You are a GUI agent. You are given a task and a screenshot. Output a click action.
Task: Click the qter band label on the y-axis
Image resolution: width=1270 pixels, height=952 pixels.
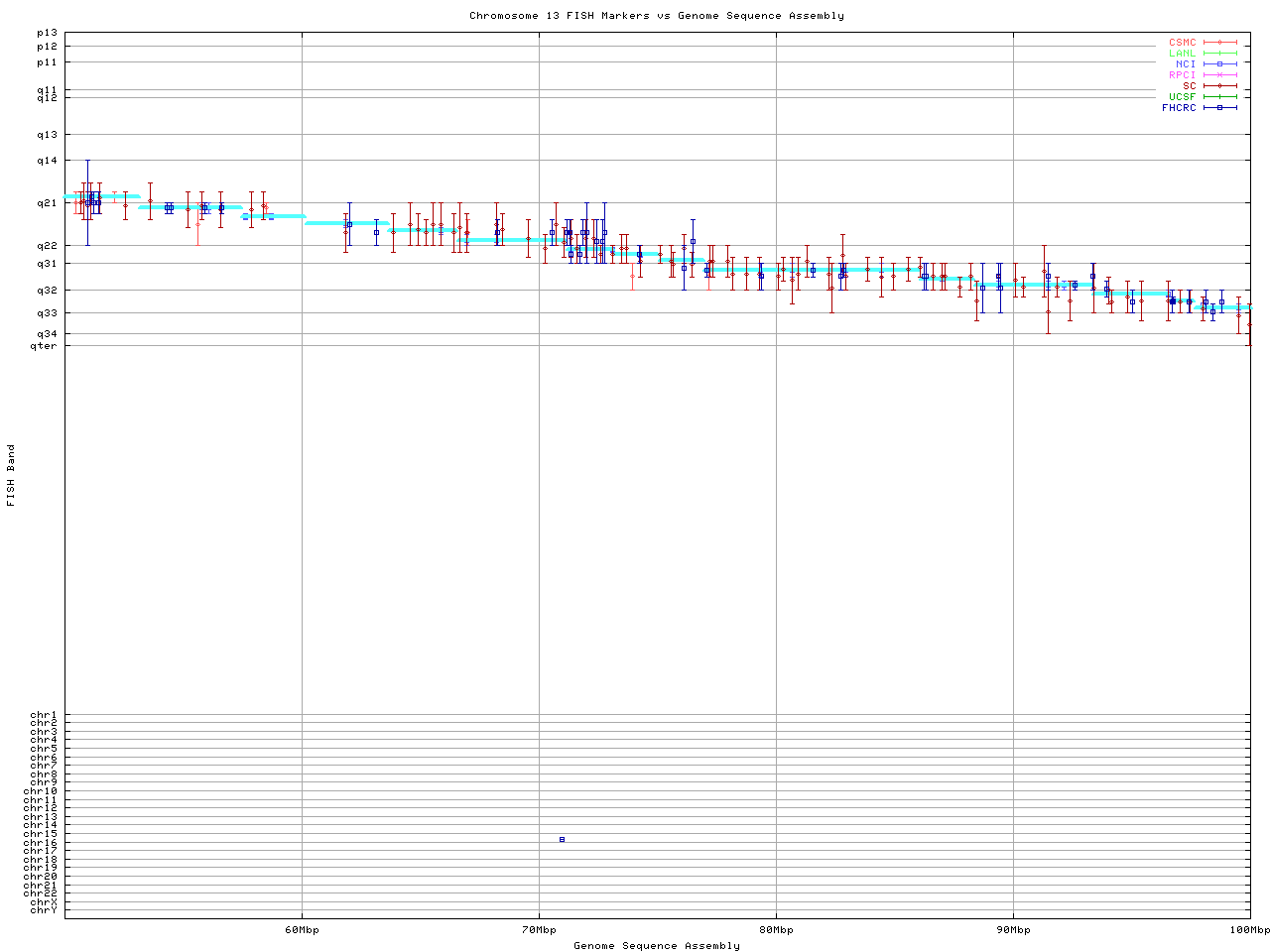pos(44,346)
